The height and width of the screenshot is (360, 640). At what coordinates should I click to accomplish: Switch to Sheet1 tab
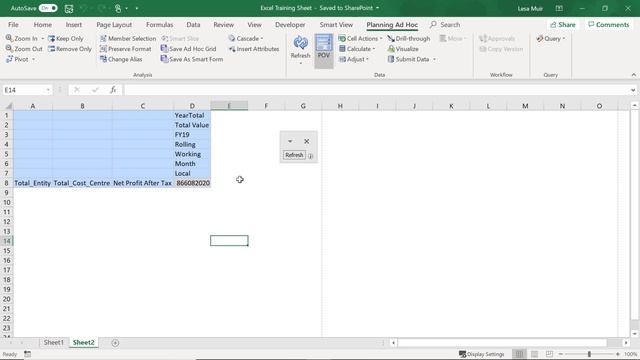point(54,342)
